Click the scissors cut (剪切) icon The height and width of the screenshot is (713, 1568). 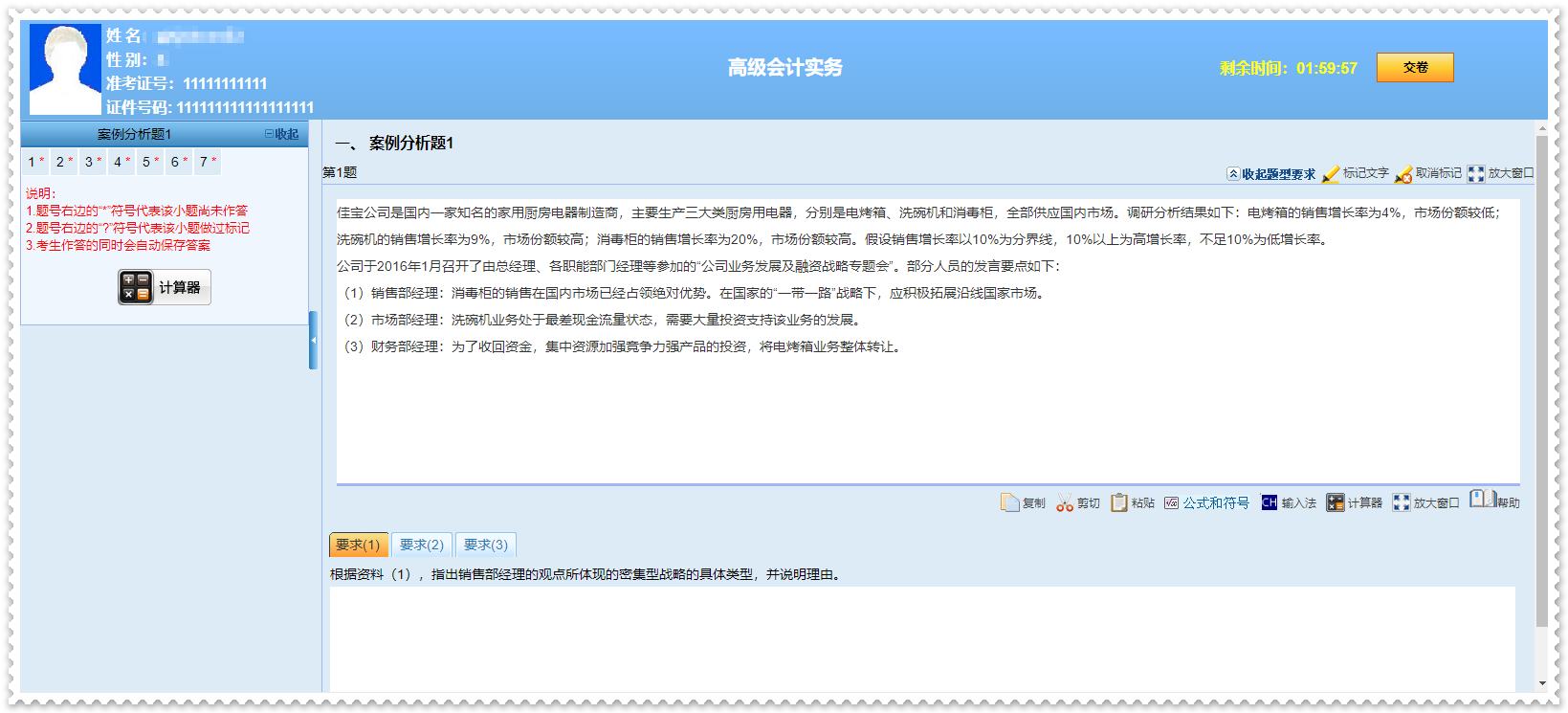coord(1065,503)
